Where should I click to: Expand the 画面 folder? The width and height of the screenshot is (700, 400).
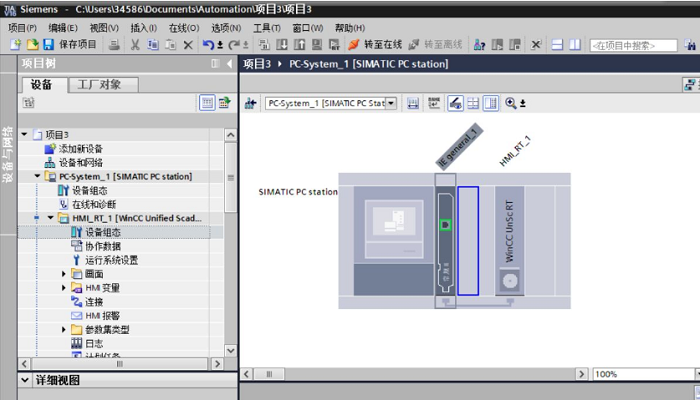tap(64, 274)
